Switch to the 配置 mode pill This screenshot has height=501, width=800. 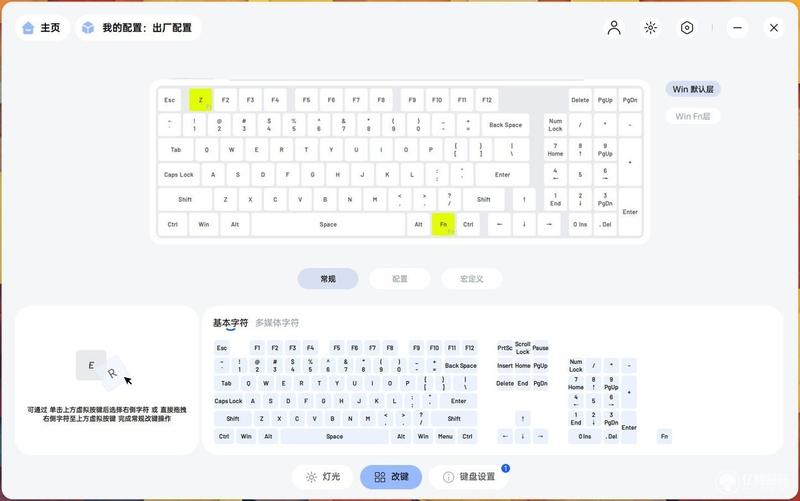399,279
